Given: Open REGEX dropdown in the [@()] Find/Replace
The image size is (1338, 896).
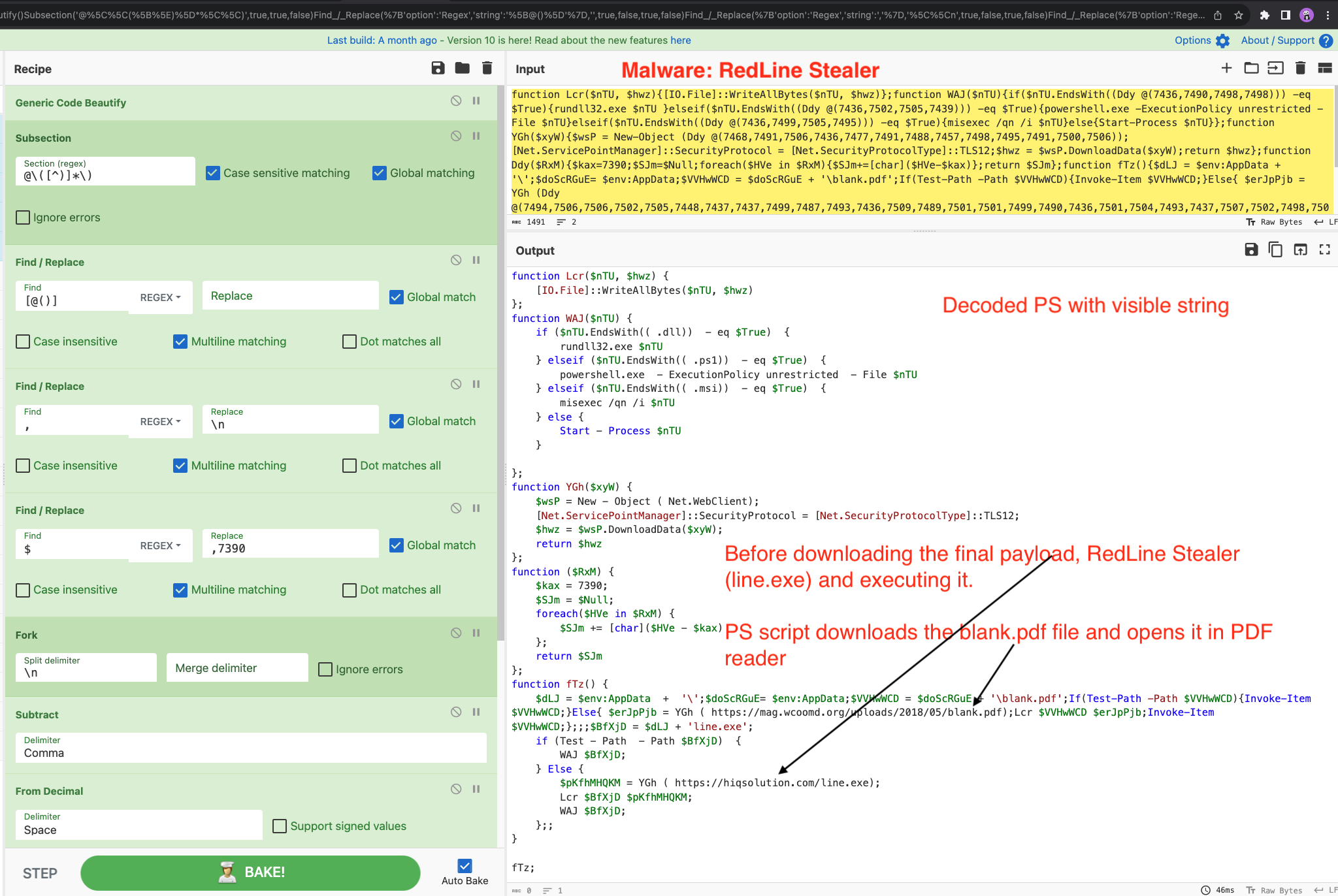Looking at the screenshot, I should click(160, 297).
